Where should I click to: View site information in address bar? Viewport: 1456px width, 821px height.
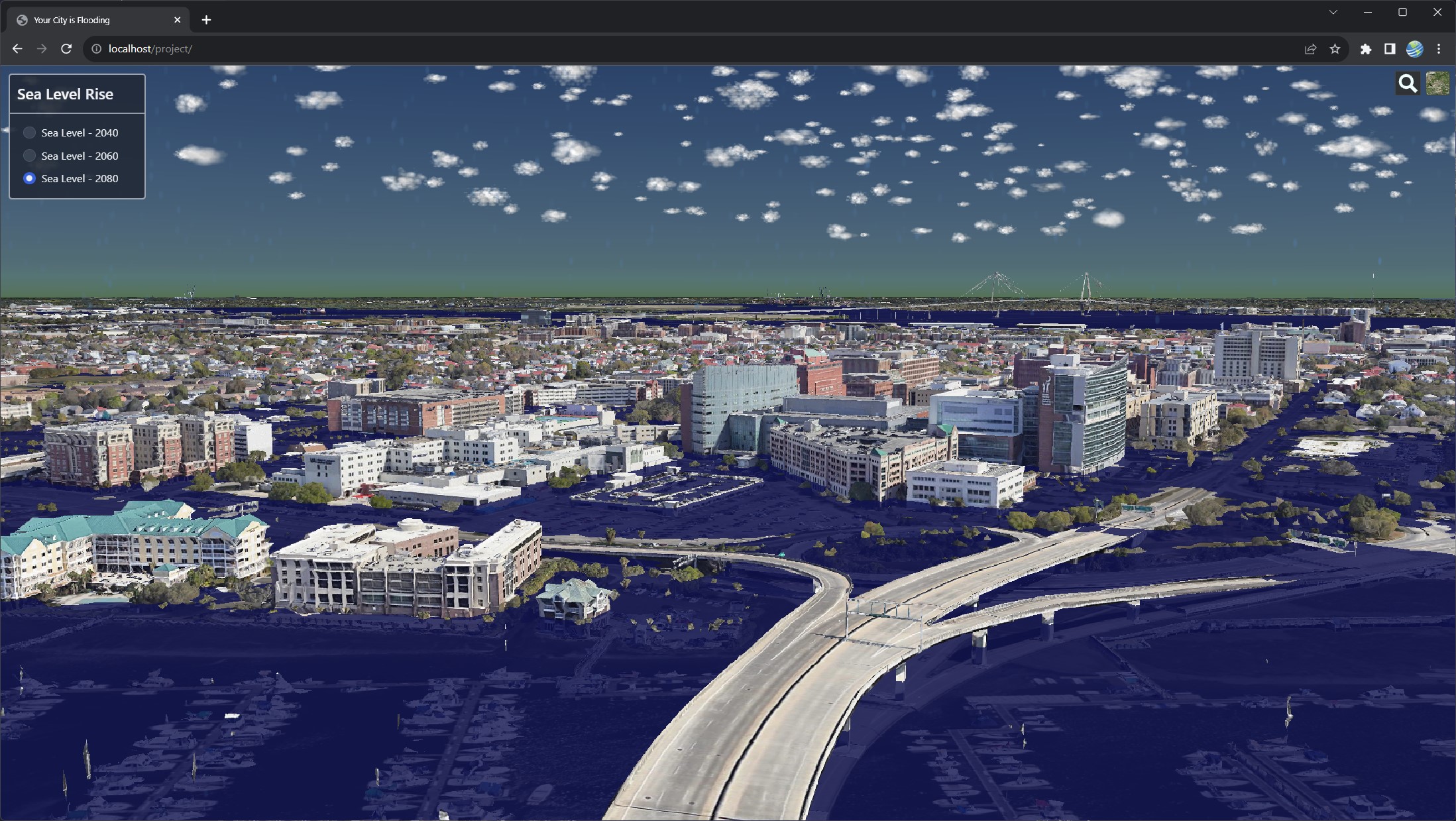[97, 49]
